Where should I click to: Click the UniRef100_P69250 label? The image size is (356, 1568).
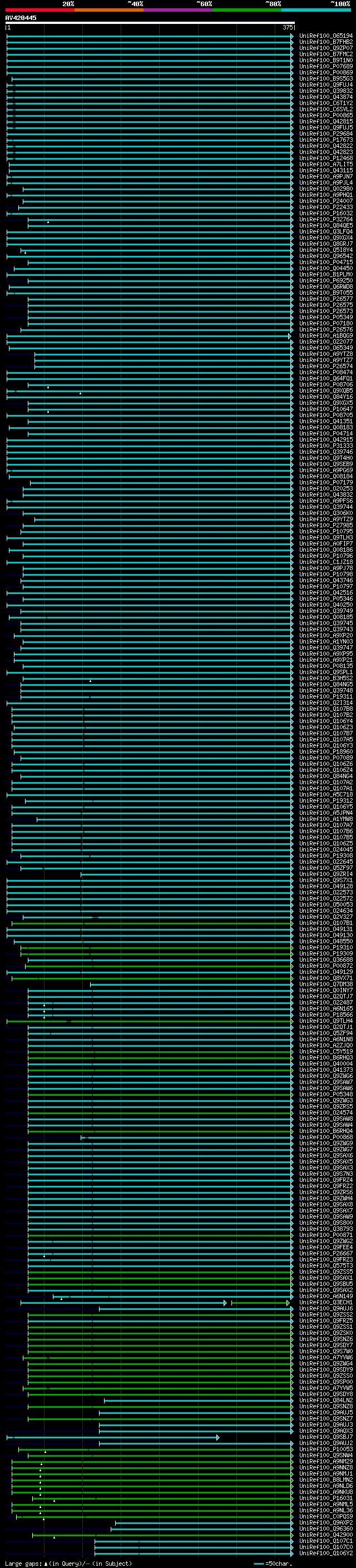325,280
